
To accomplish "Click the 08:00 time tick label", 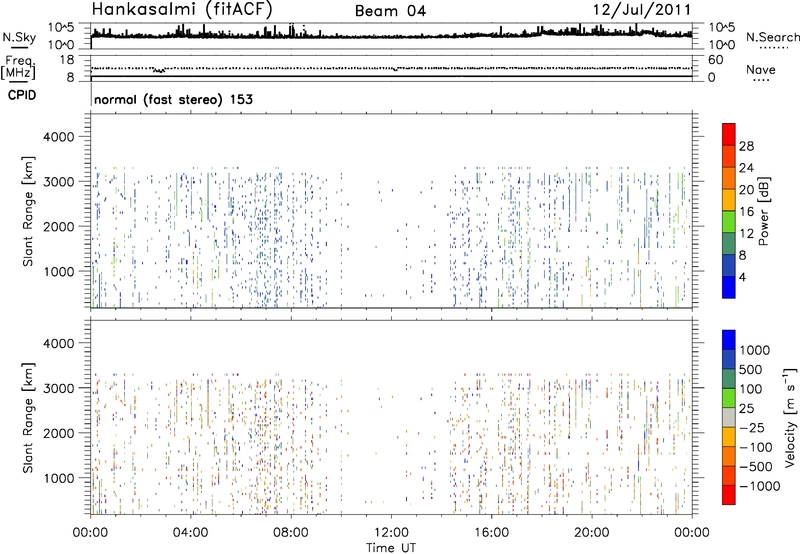I will coord(291,533).
